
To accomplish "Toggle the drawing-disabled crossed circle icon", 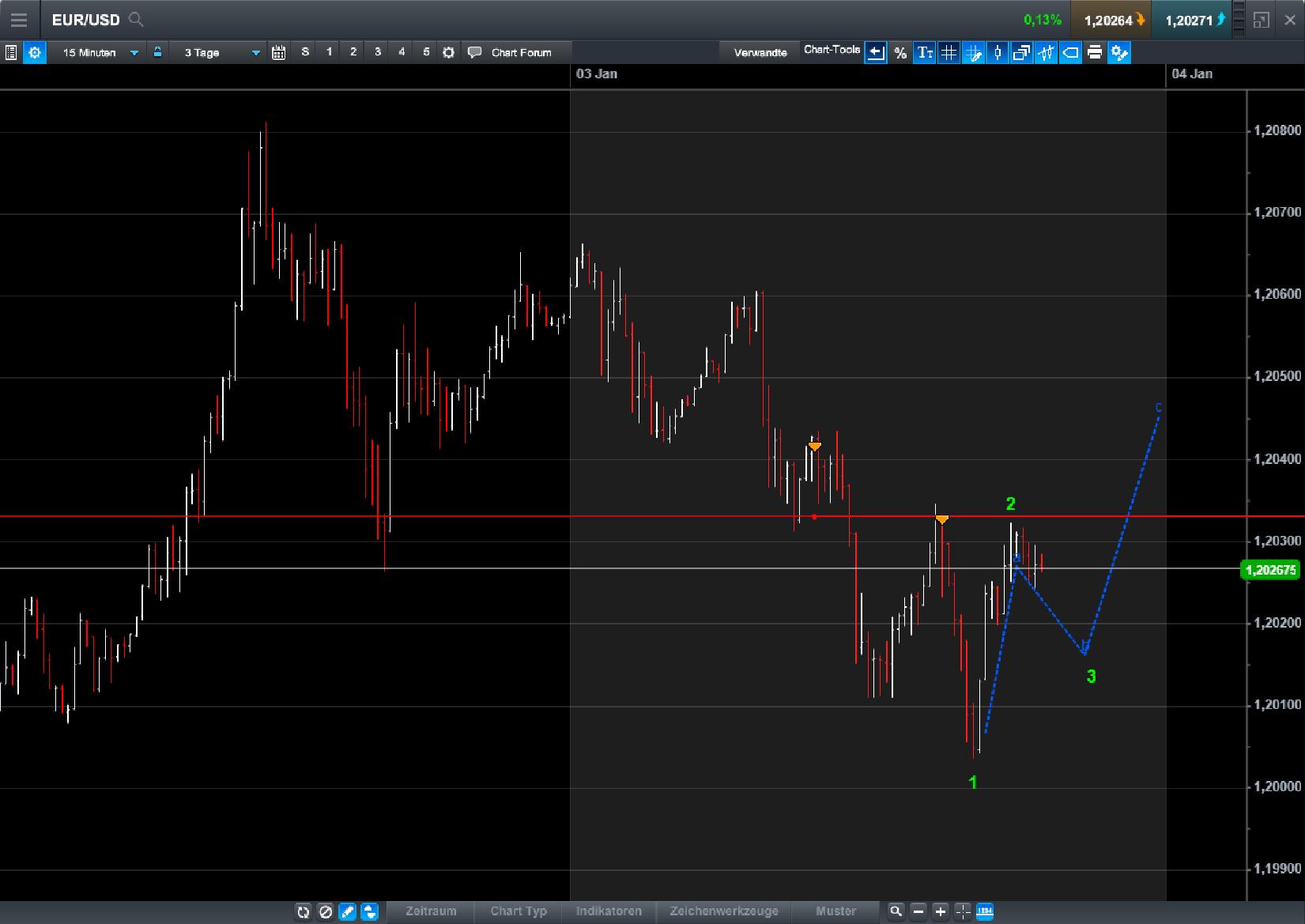I will pos(326,911).
